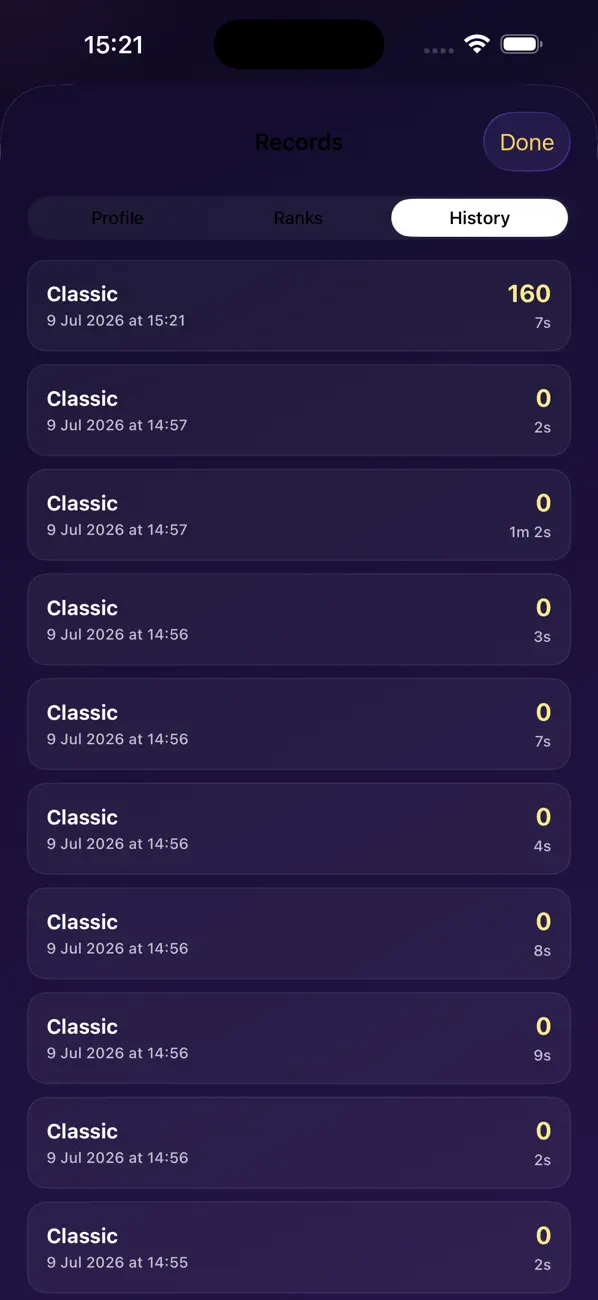Open the Classic record scoring 160
598x1300 pixels.
click(299, 306)
